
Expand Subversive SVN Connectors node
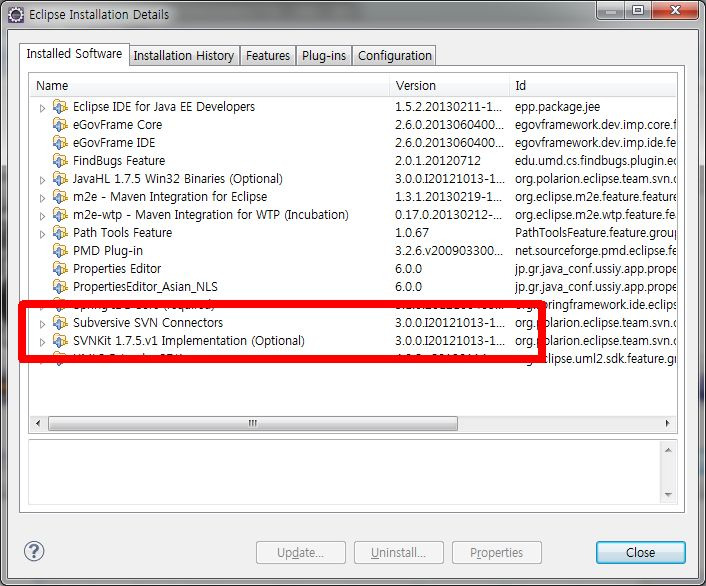click(42, 324)
